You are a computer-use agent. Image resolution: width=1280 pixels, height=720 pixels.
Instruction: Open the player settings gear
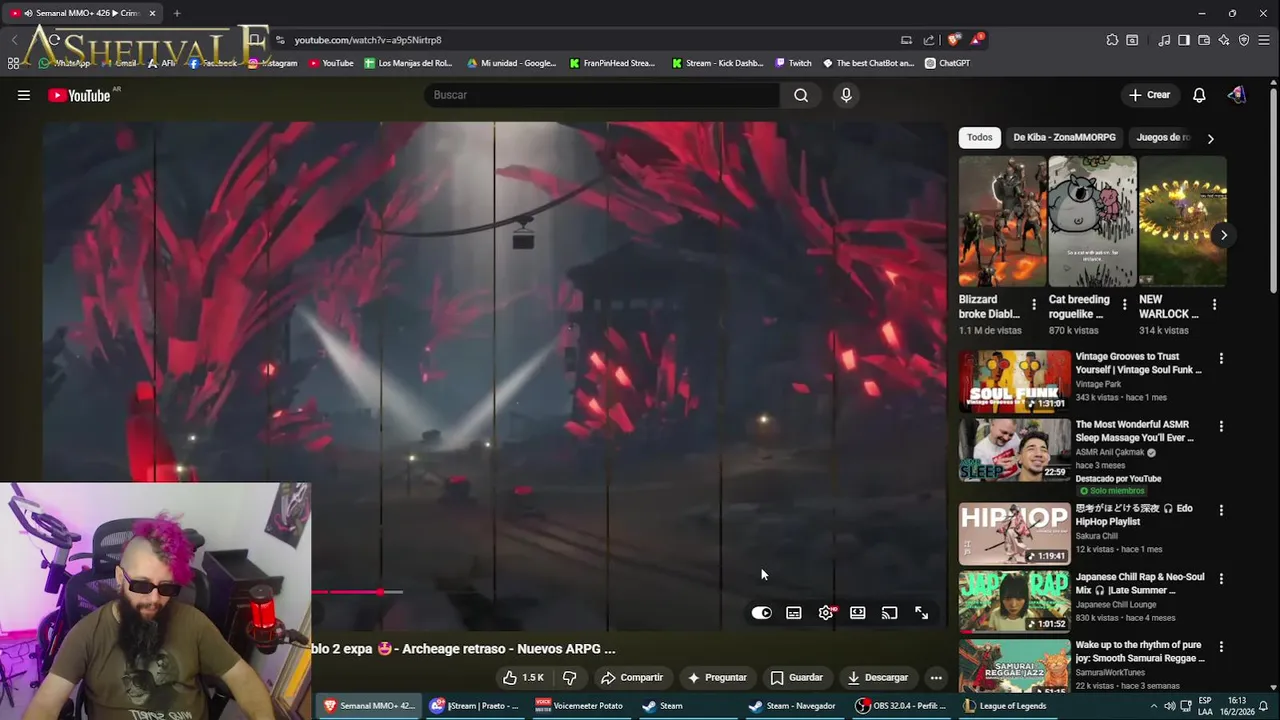(826, 613)
